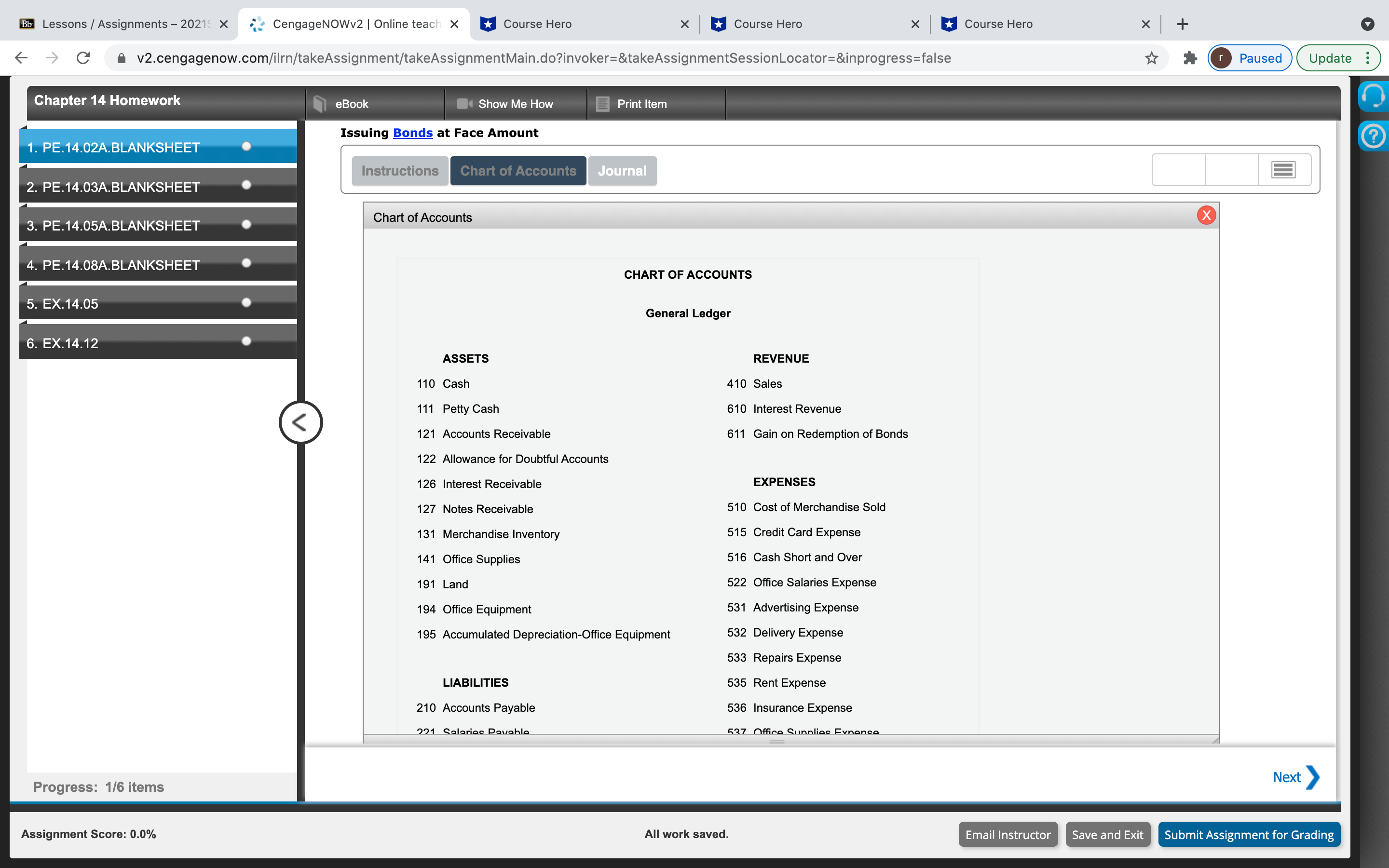The image size is (1389, 868).
Task: Open the help question mark icon
Action: coord(1373,136)
